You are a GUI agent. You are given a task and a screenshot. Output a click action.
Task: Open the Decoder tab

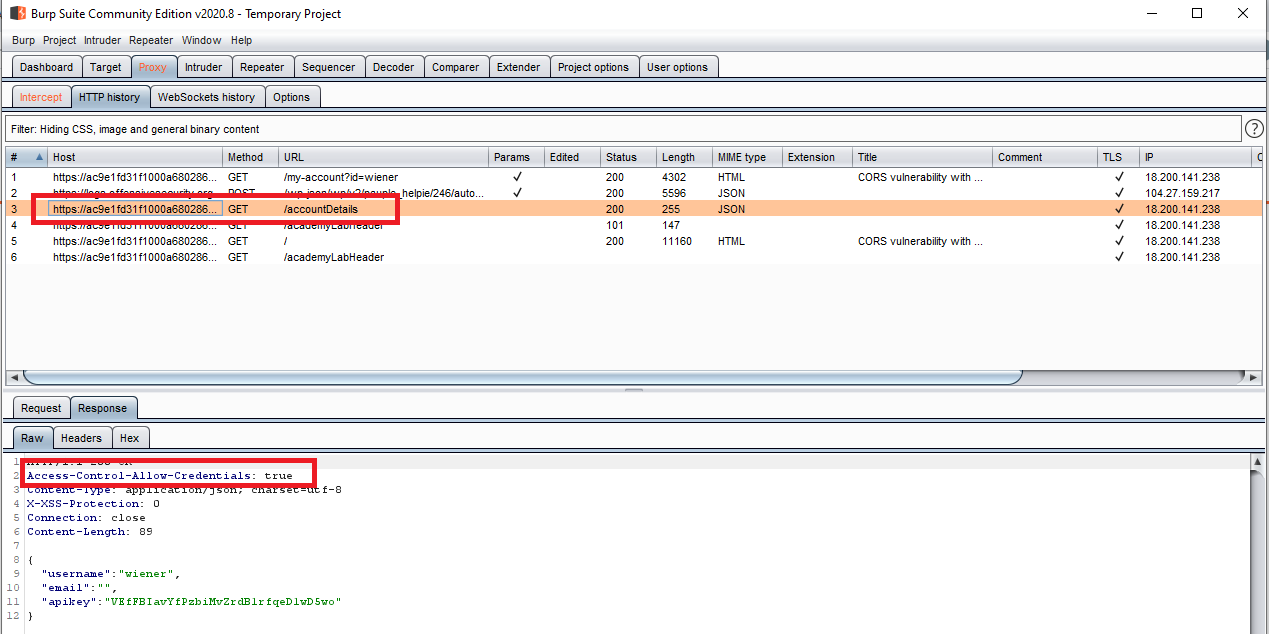coord(394,67)
